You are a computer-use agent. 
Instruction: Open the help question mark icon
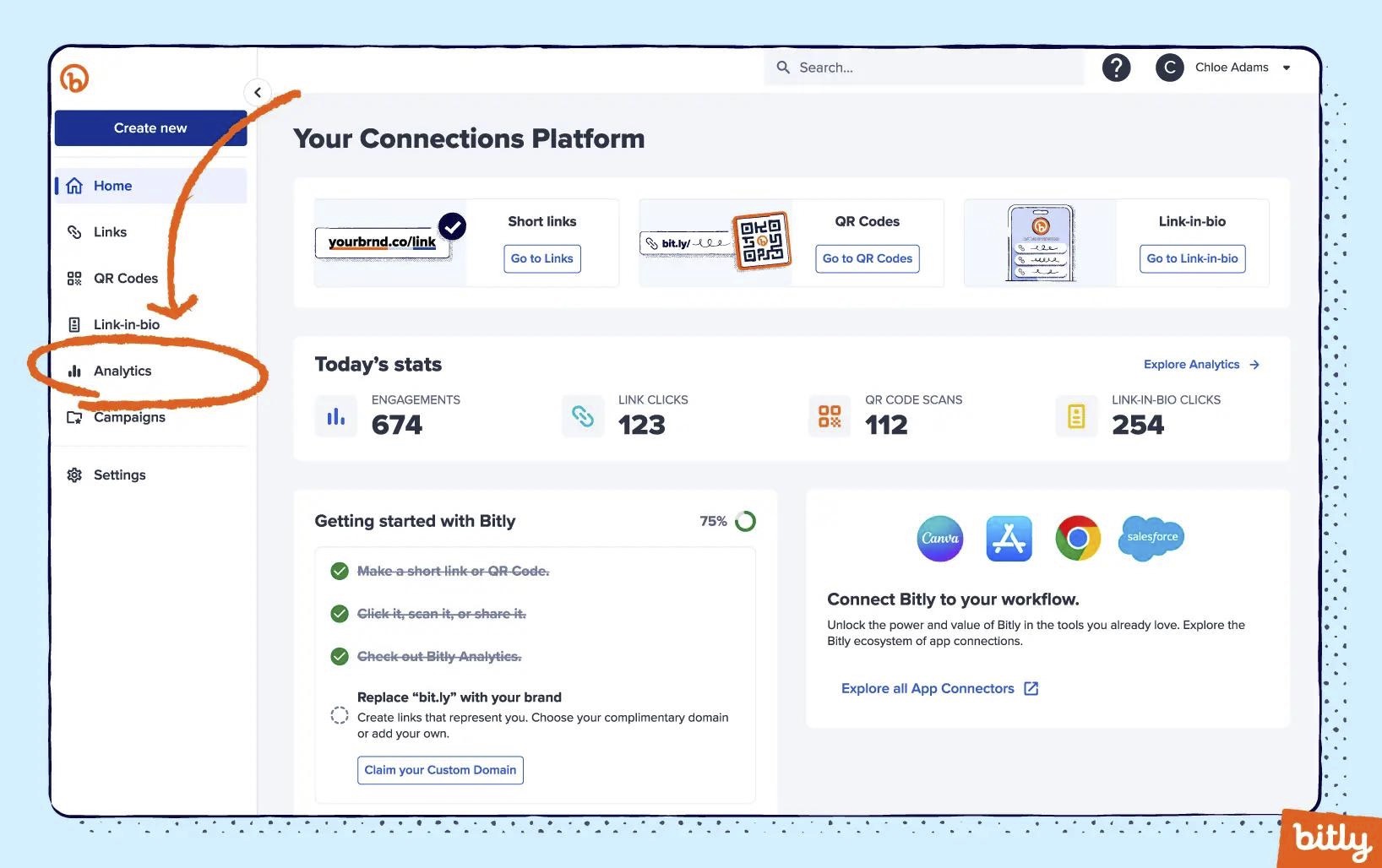pos(1116,68)
